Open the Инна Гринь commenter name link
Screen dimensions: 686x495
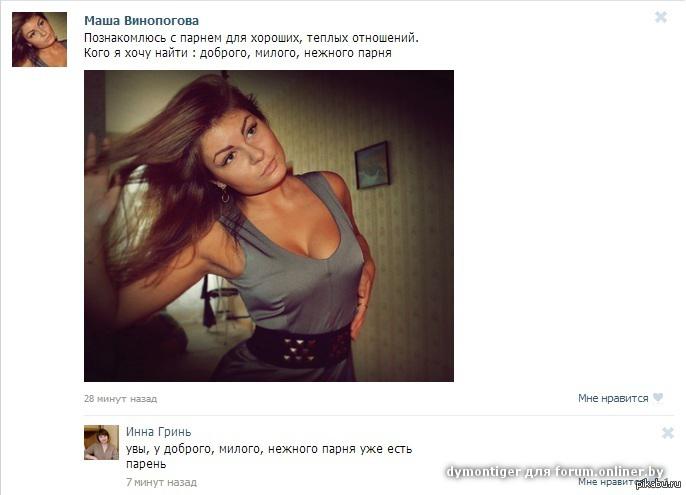click(x=158, y=432)
